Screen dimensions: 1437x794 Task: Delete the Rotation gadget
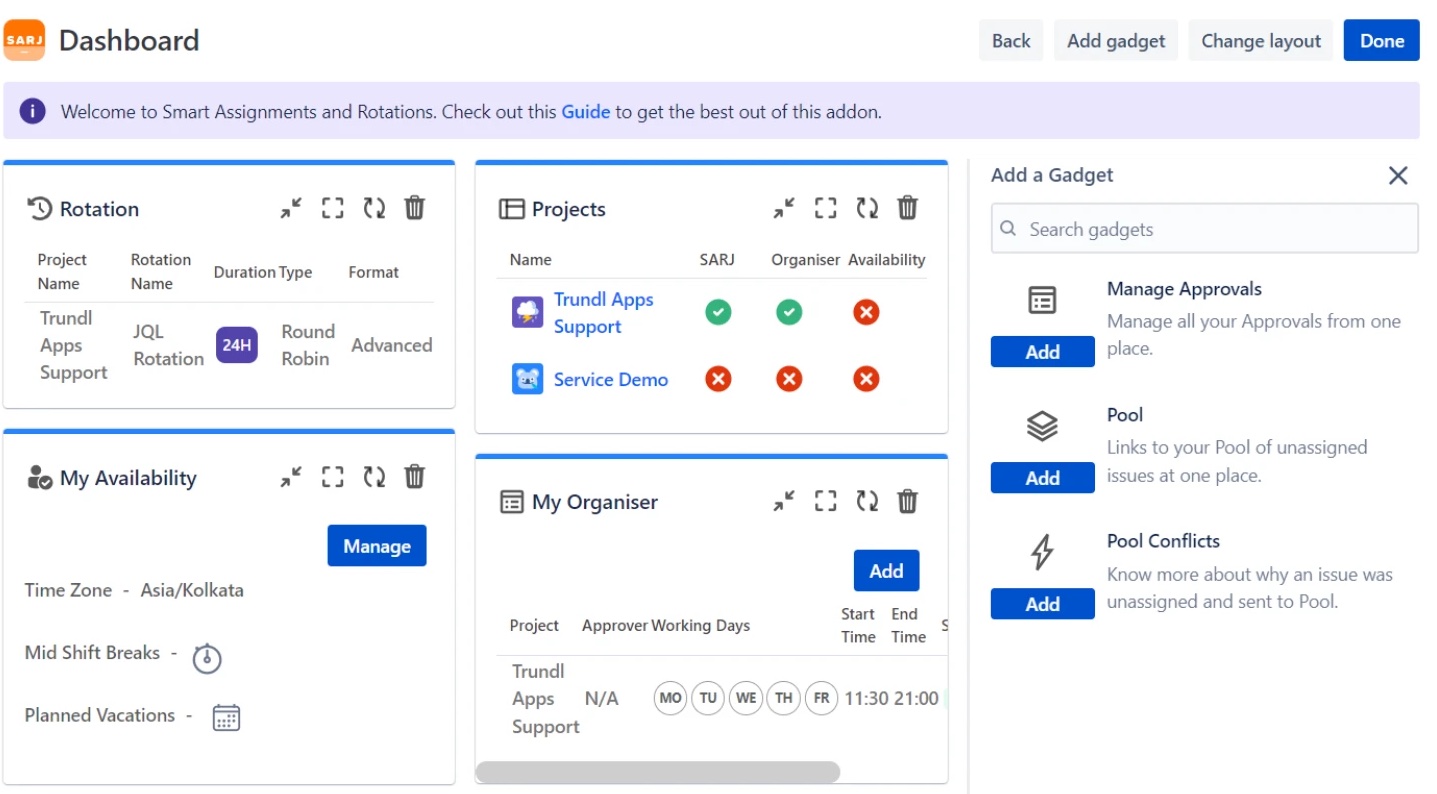pos(415,207)
